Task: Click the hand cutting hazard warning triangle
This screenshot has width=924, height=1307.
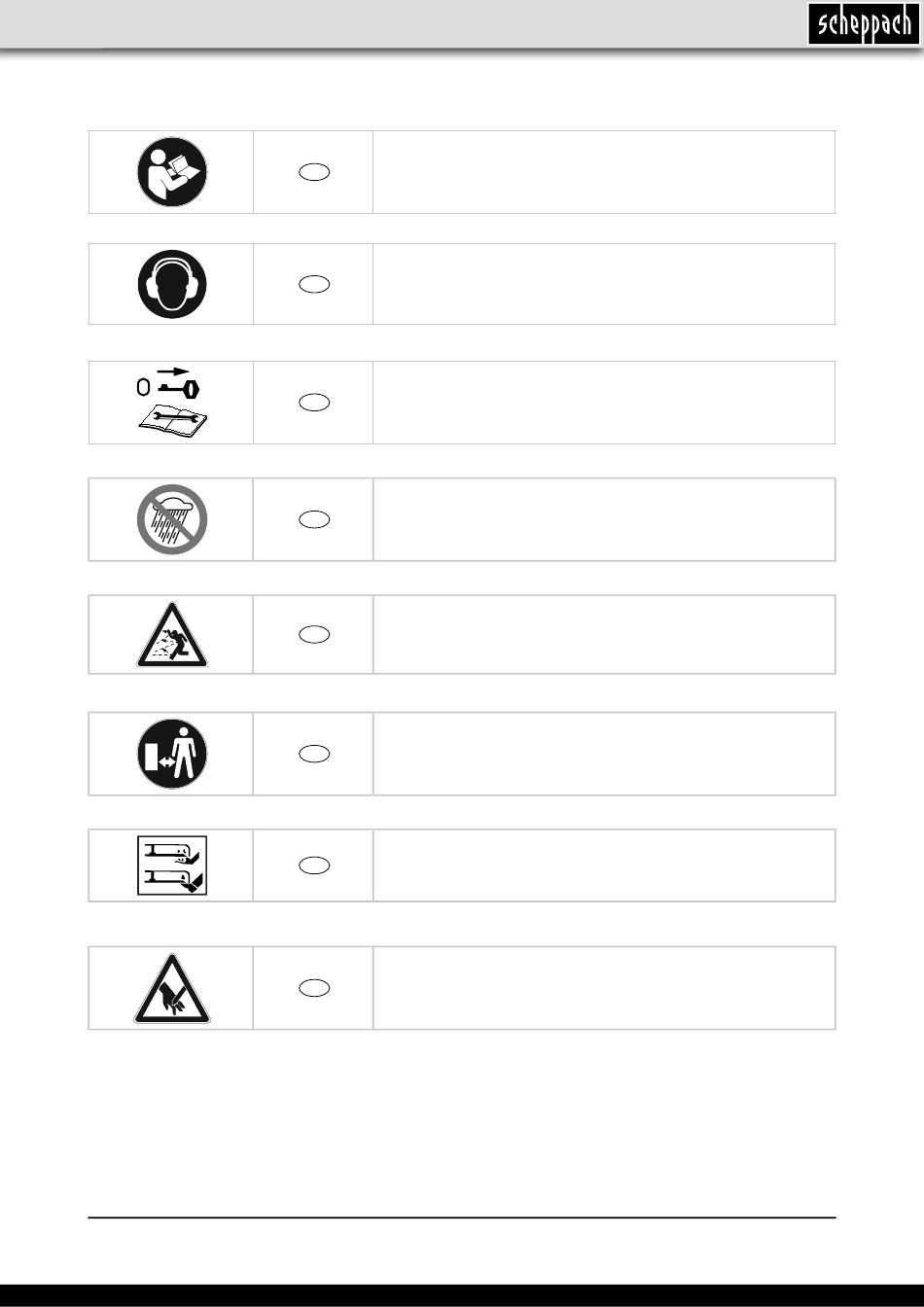Action: (x=171, y=988)
